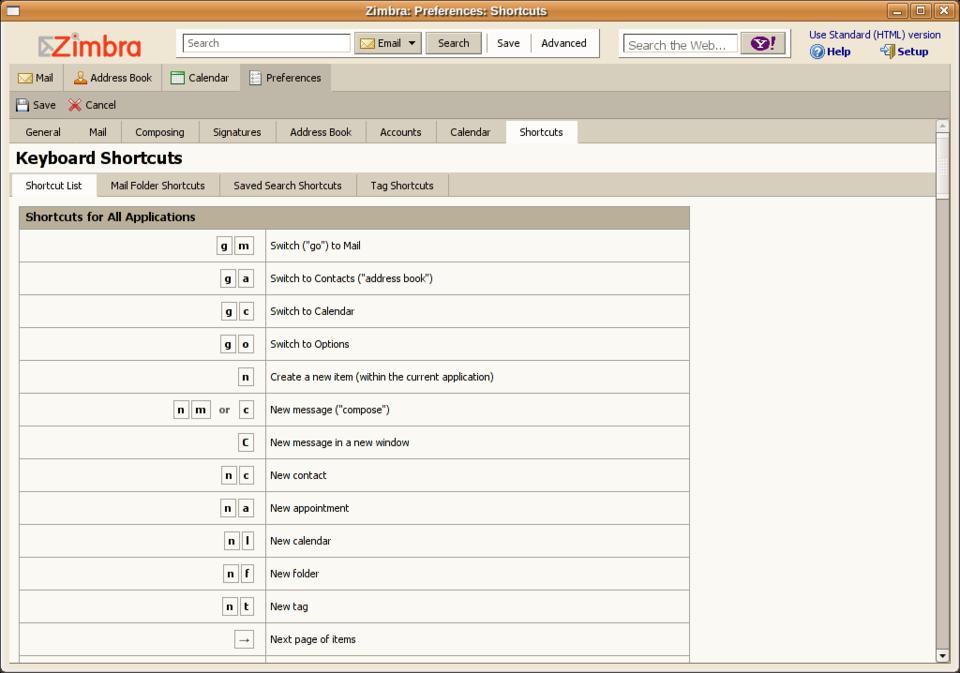The height and width of the screenshot is (673, 960).
Task: Select the Signatures preferences tab
Action: pos(237,132)
